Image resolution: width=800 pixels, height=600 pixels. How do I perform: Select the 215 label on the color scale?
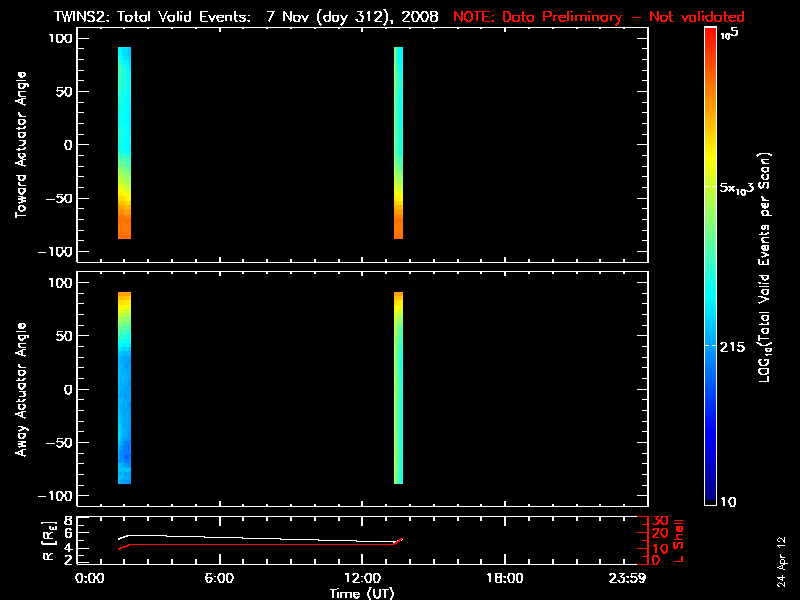(735, 344)
